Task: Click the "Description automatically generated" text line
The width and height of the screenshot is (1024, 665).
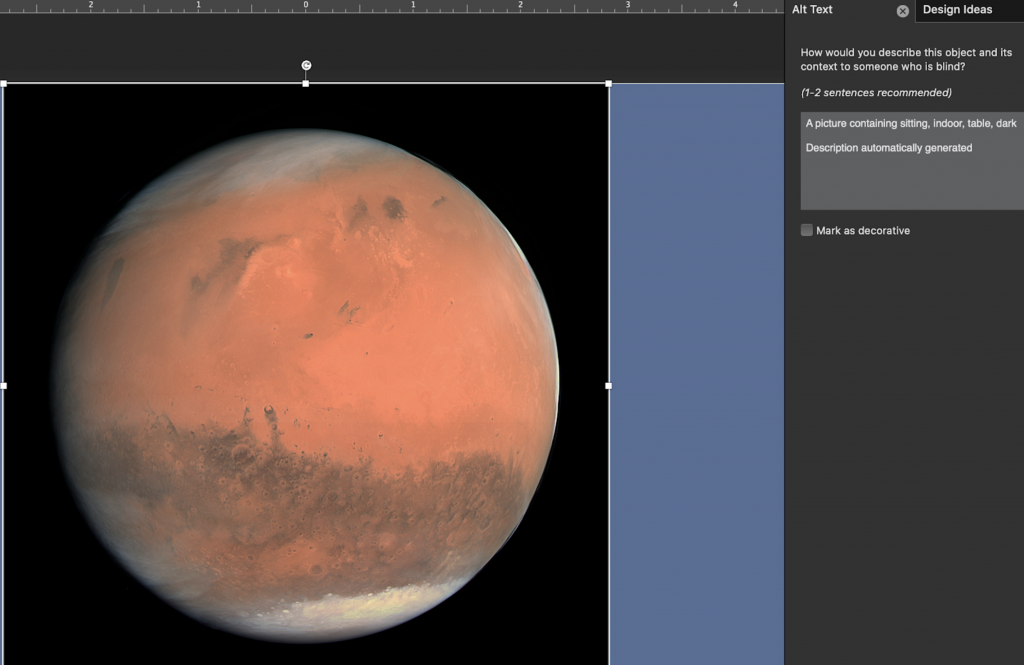Action: pos(888,148)
